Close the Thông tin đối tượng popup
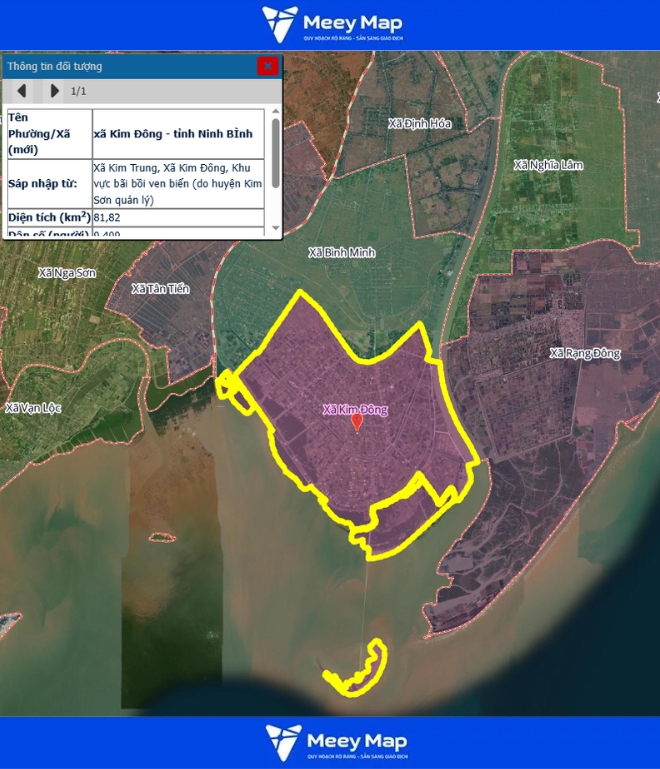The height and width of the screenshot is (769, 660). [x=267, y=66]
